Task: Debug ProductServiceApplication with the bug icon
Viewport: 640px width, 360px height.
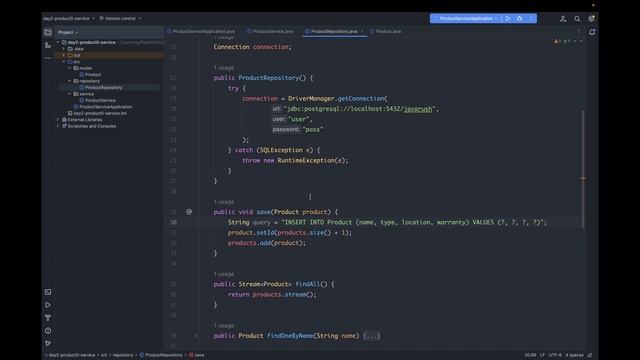Action: tap(520, 18)
